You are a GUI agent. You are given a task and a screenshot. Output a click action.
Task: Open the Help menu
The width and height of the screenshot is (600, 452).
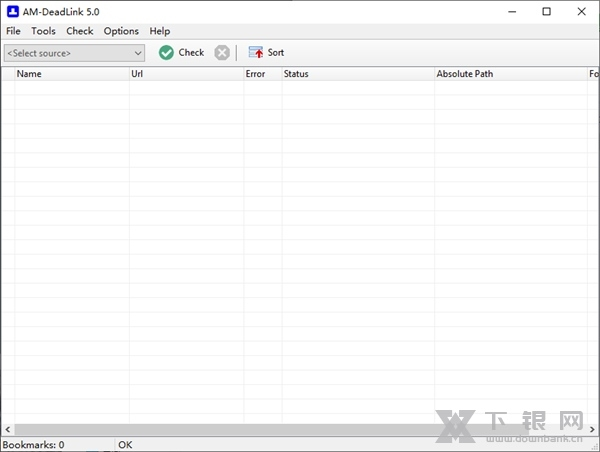(160, 31)
